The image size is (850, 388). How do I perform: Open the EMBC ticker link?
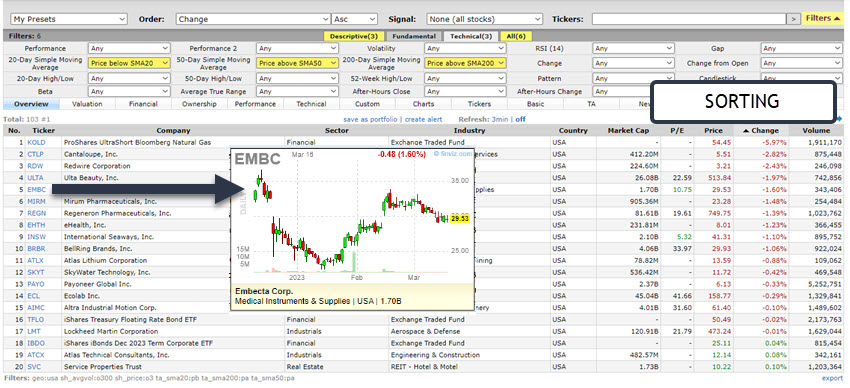(x=36, y=190)
